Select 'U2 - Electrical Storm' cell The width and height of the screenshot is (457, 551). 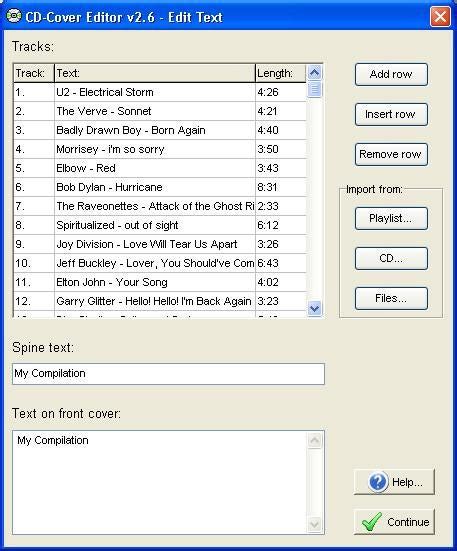click(155, 92)
